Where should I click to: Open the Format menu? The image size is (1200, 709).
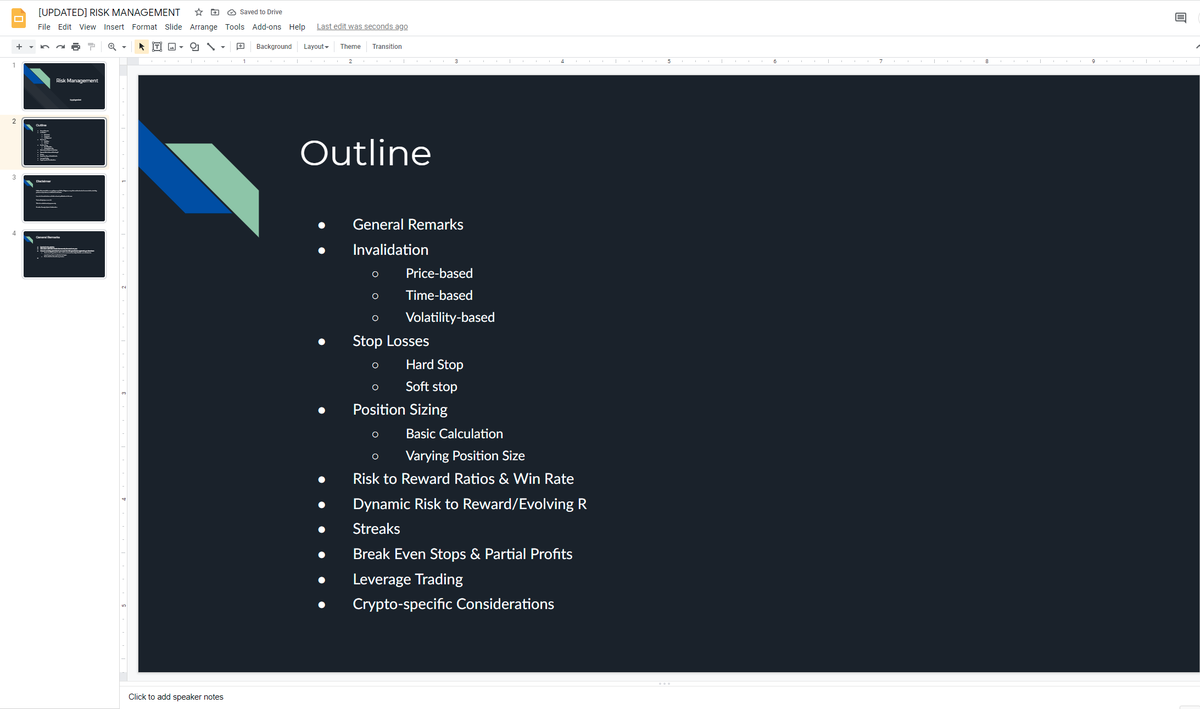[144, 27]
